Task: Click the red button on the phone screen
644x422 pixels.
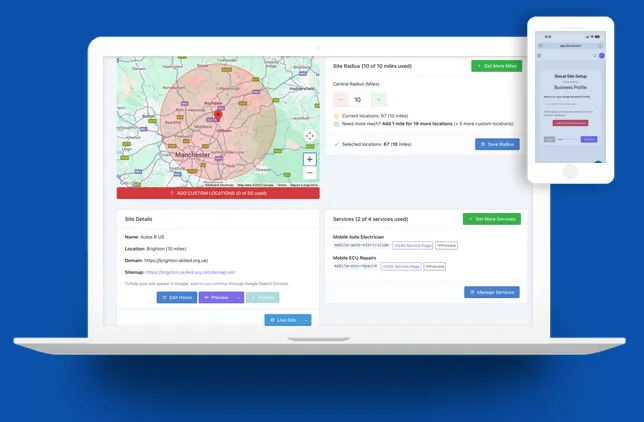Action: point(570,123)
